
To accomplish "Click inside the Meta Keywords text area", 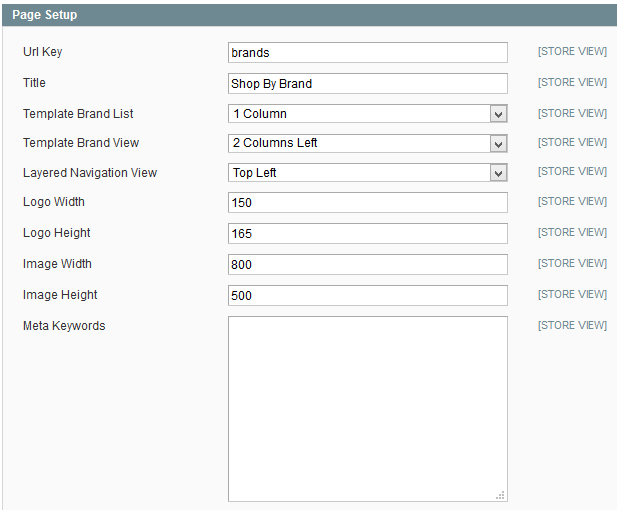I will (x=368, y=409).
